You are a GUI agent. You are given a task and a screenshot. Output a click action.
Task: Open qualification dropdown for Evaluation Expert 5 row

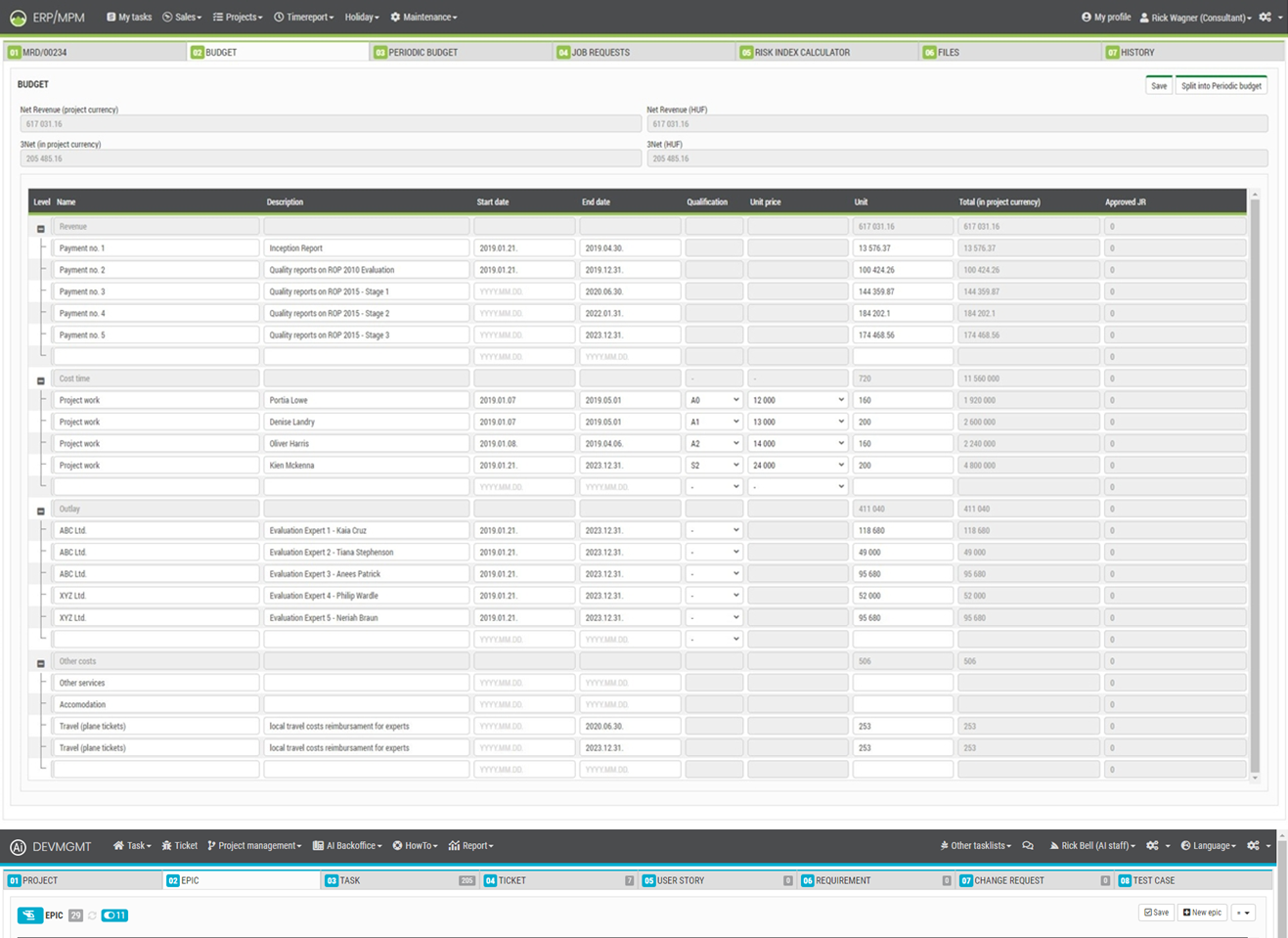coord(714,617)
